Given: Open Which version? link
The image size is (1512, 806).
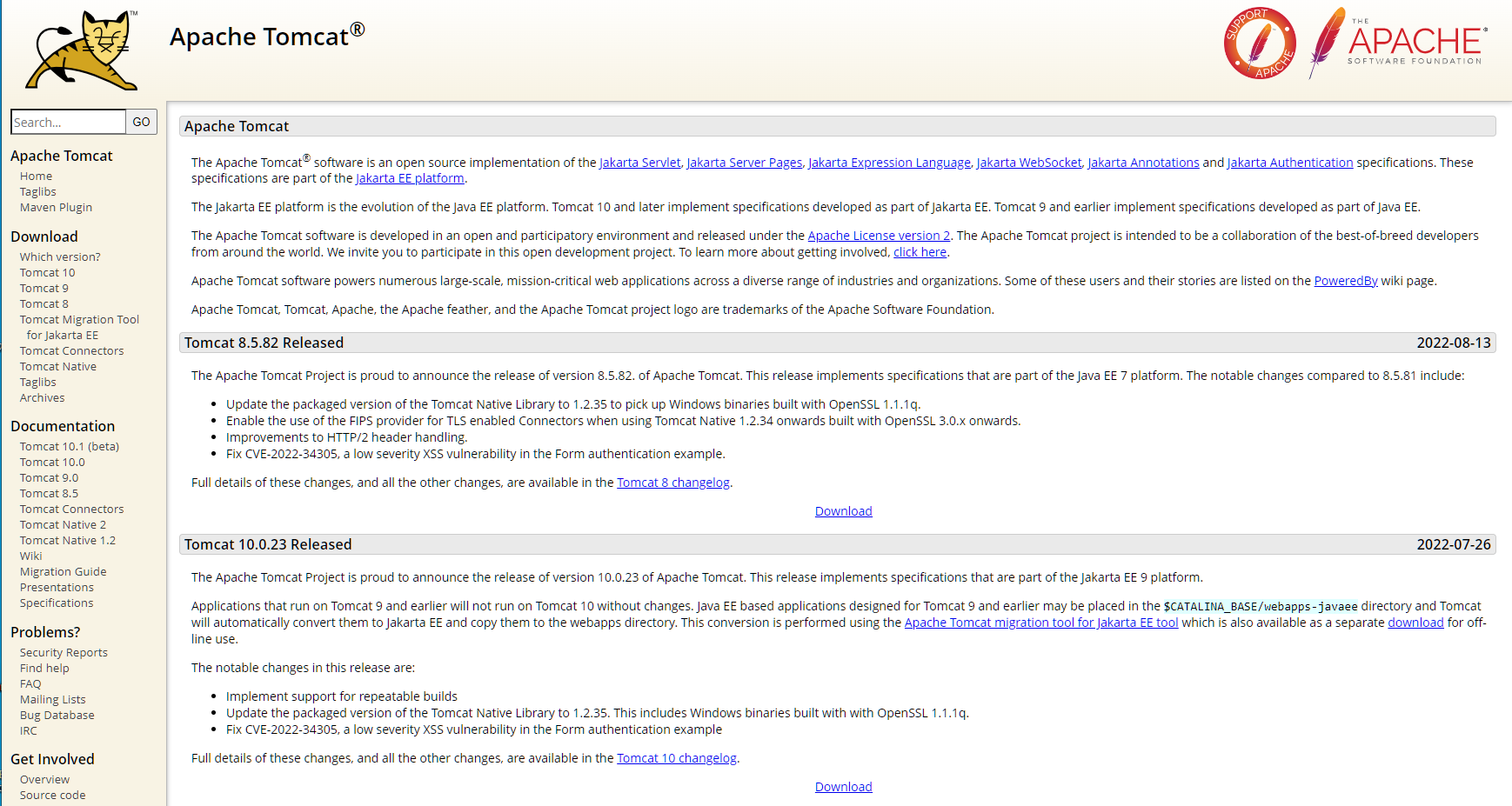Looking at the screenshot, I should coord(60,256).
